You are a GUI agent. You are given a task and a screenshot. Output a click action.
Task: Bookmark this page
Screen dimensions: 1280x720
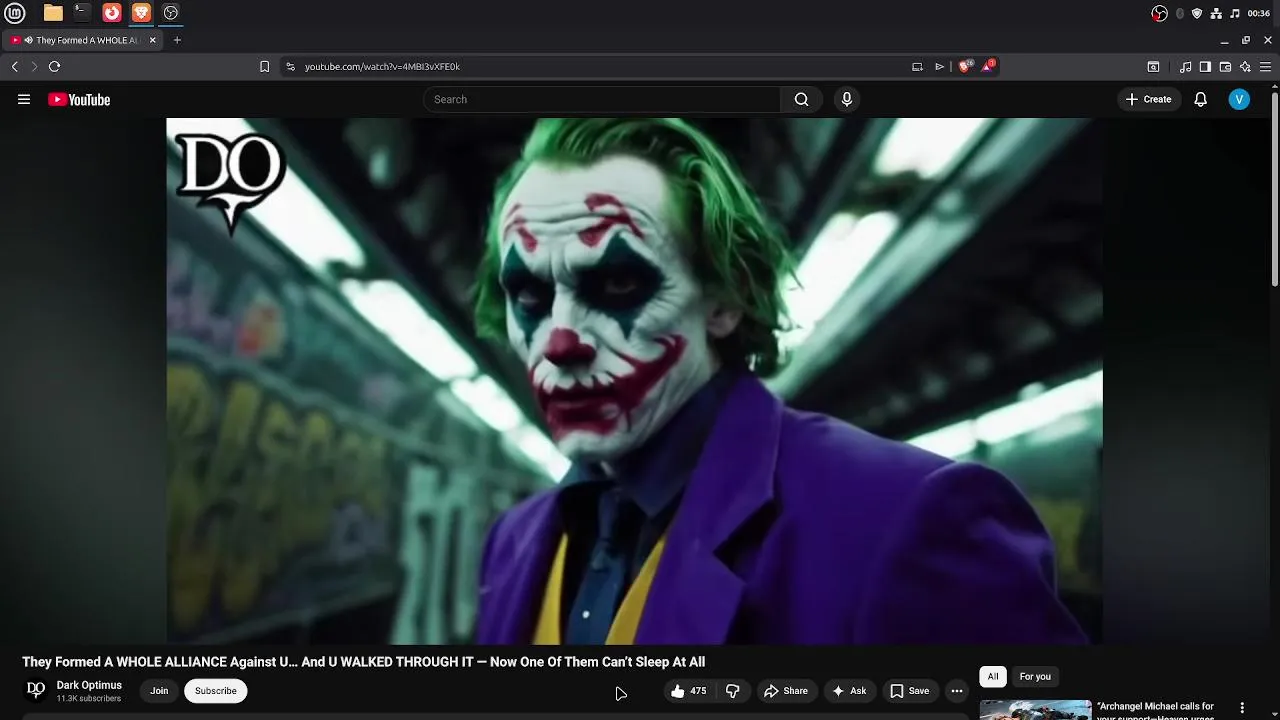pyautogui.click(x=264, y=66)
